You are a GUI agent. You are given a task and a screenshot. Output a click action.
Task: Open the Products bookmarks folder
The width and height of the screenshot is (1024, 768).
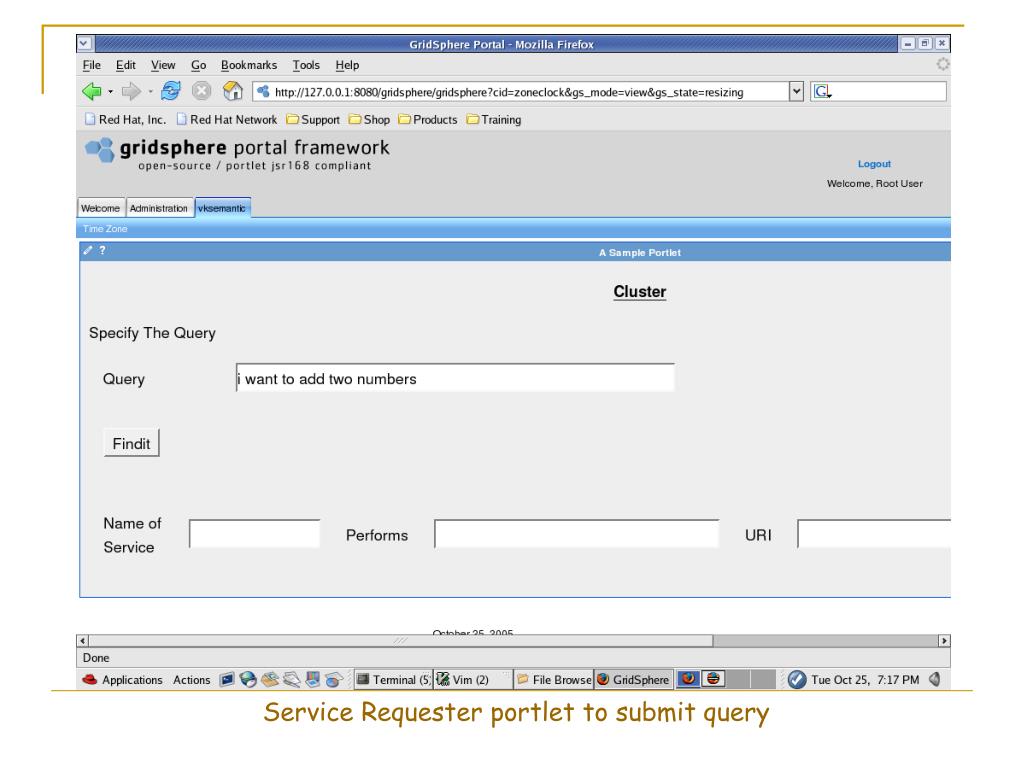click(x=428, y=120)
